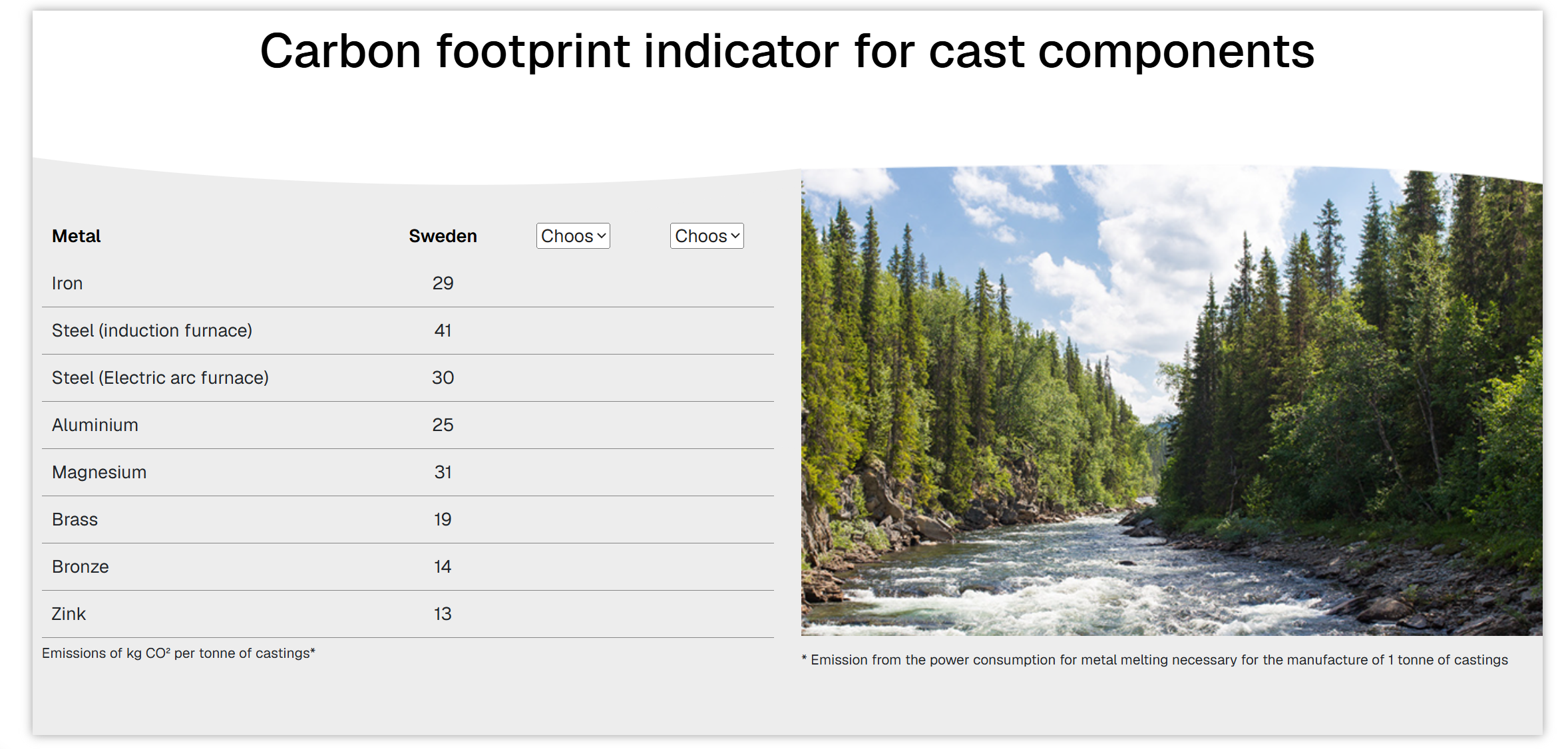This screenshot has height=749, width=1568.
Task: Click the Magnesium row label
Action: coord(99,472)
